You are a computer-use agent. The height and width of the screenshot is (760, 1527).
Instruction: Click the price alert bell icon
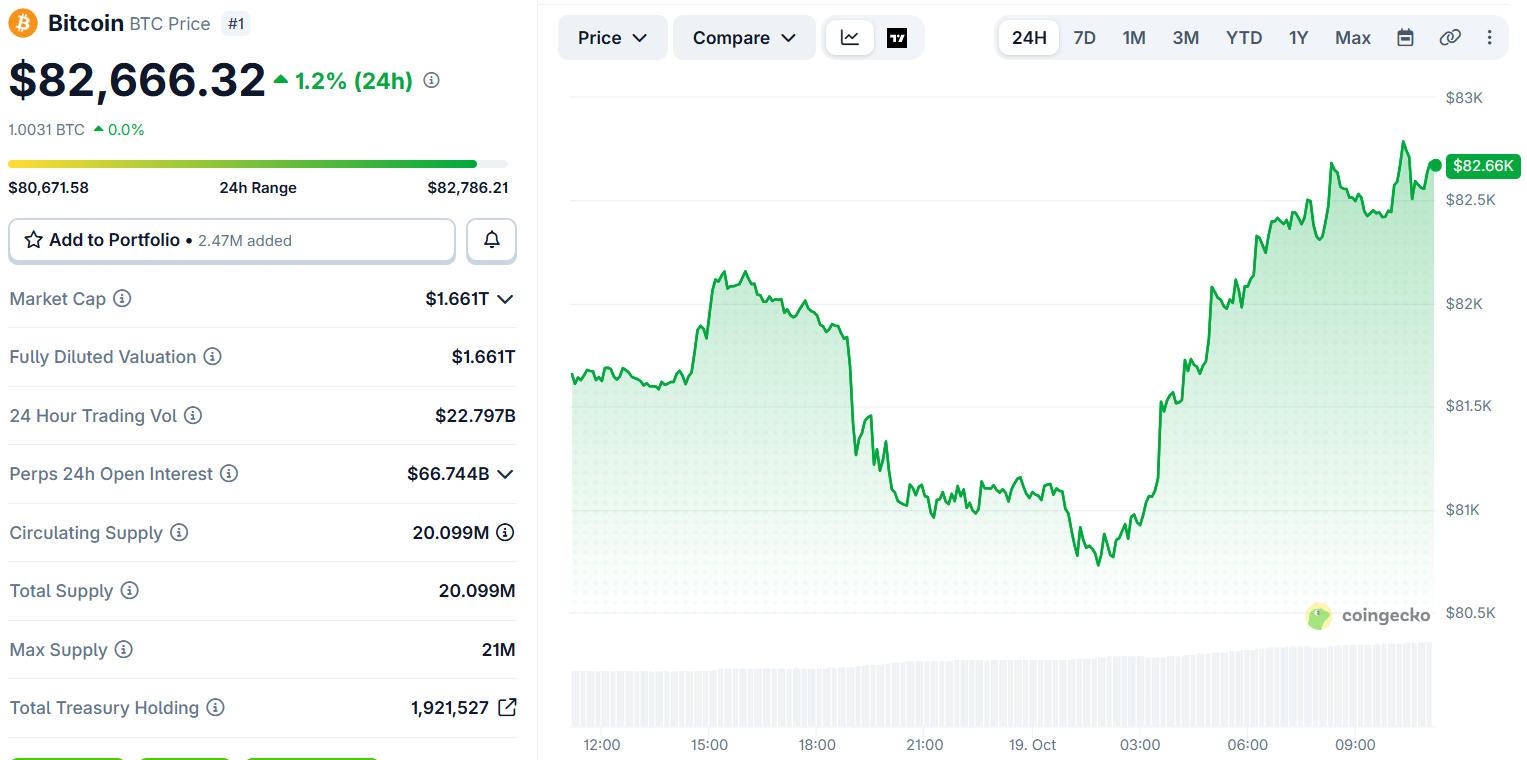(491, 240)
